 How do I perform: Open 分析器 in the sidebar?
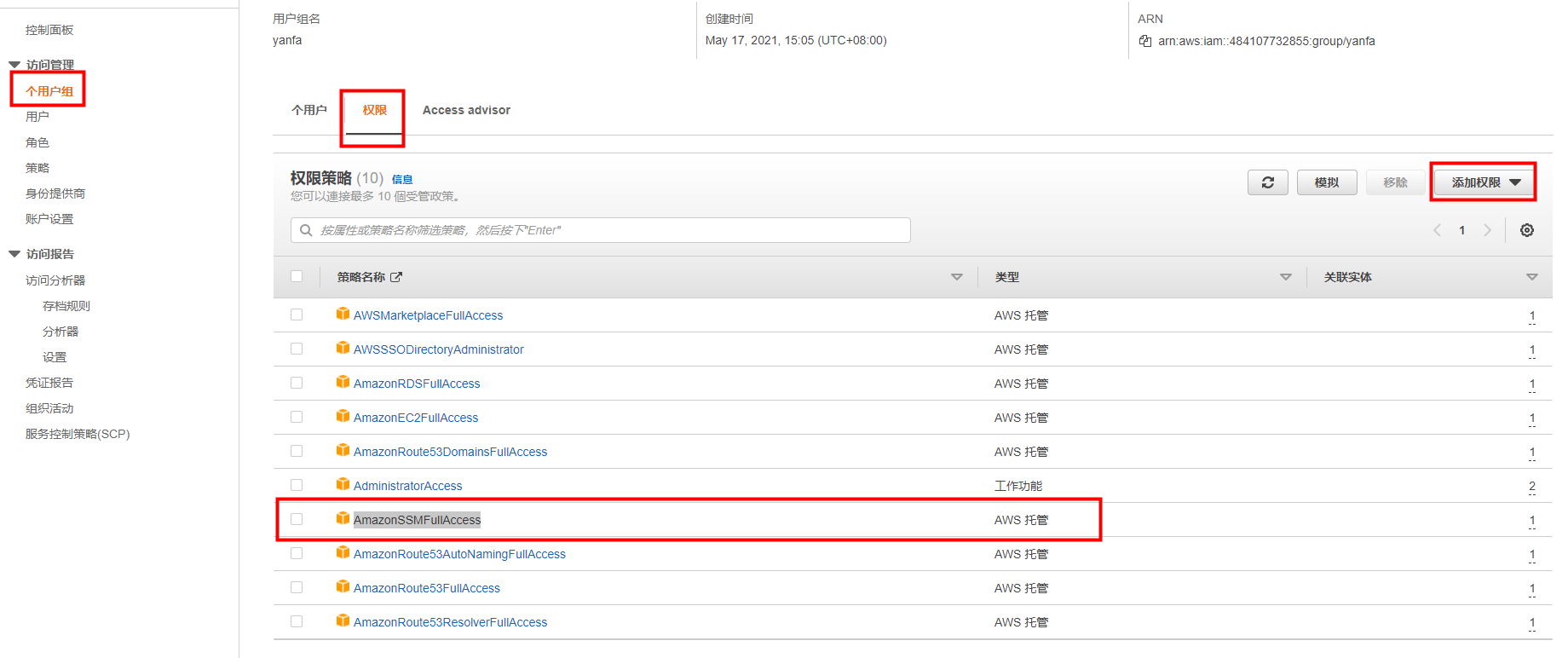(61, 332)
